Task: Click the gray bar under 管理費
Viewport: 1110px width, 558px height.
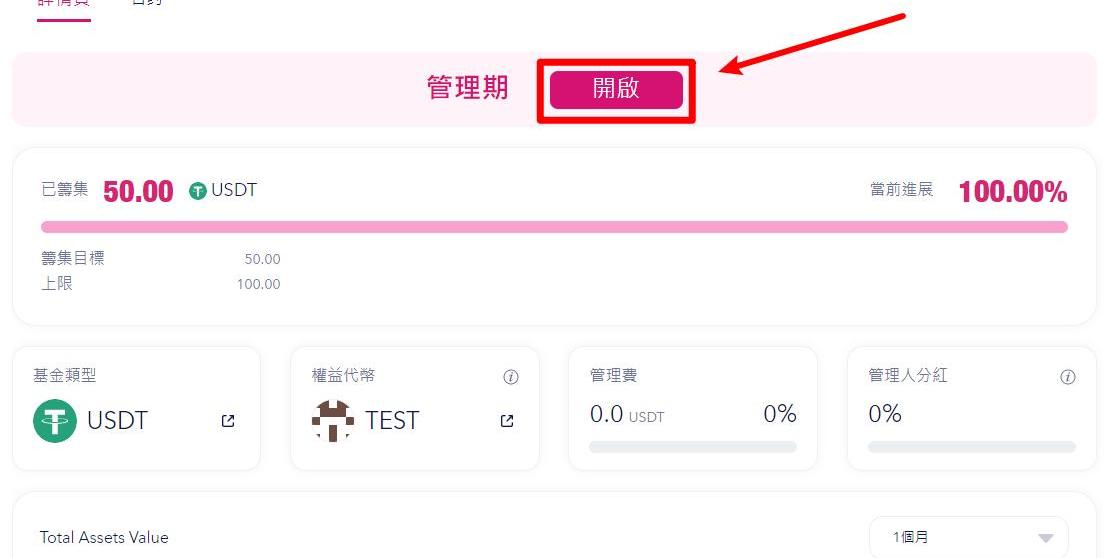Action: pyautogui.click(x=692, y=447)
